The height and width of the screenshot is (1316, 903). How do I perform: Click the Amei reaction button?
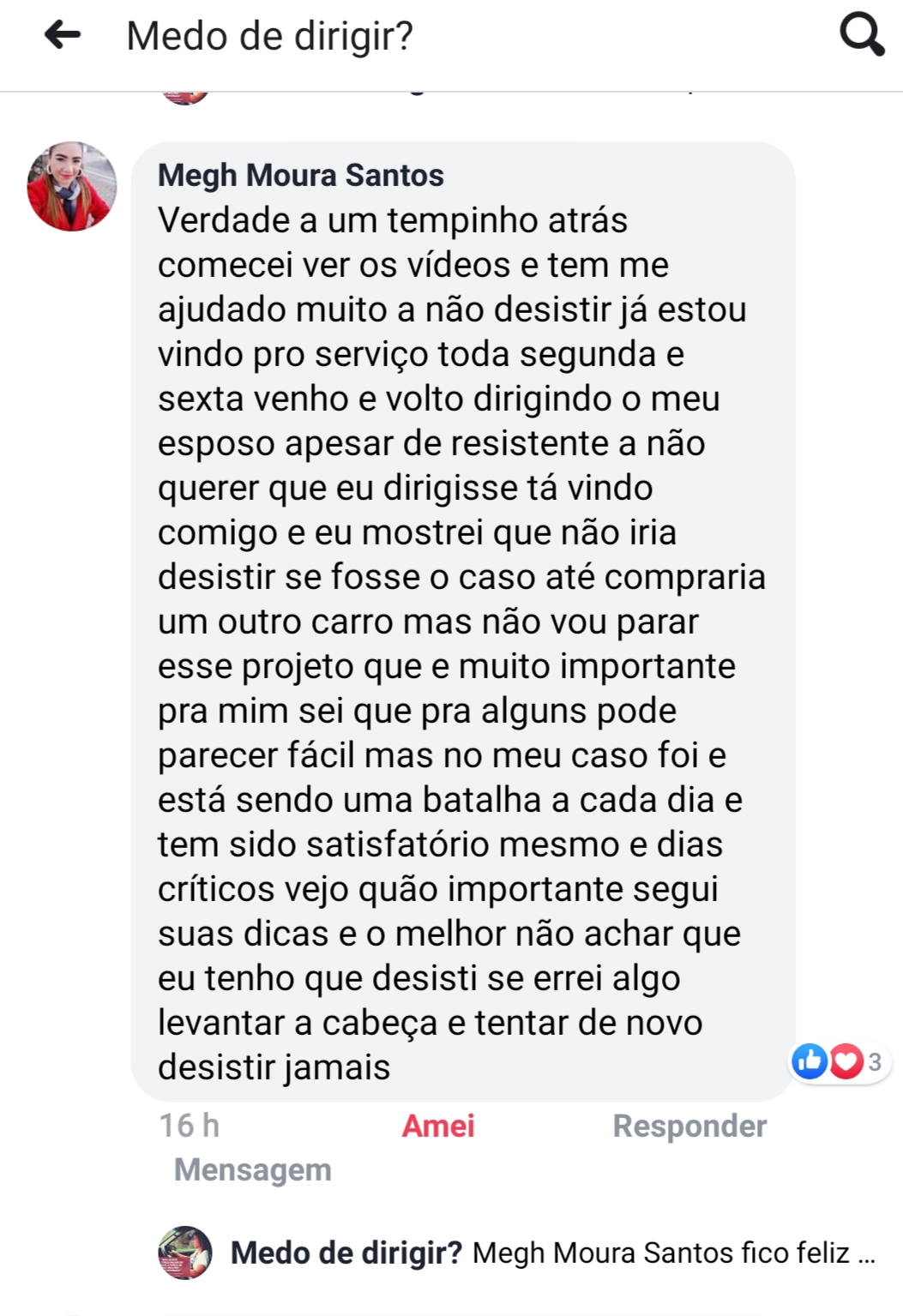(438, 1126)
